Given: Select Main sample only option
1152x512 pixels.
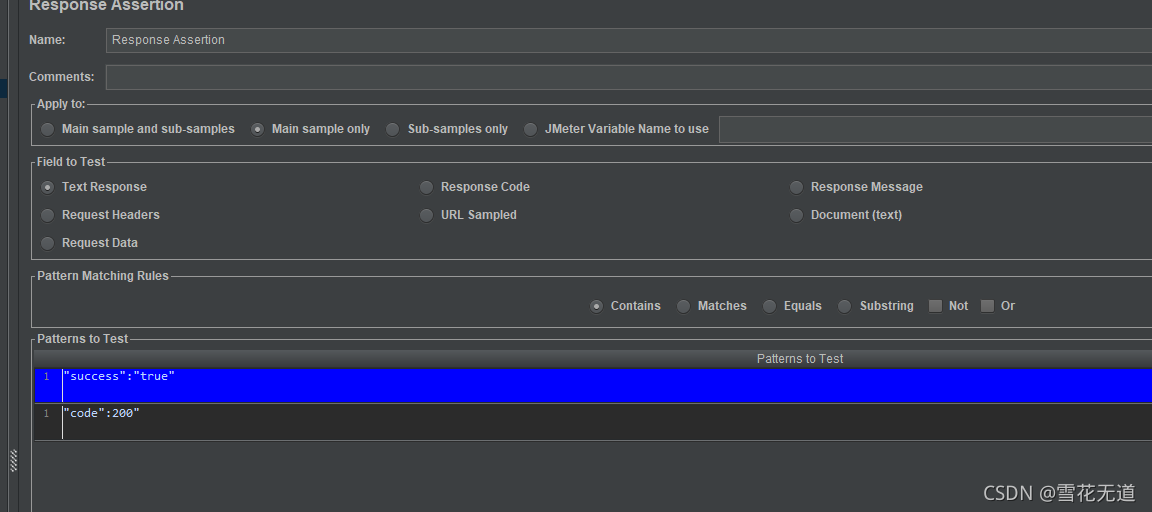Looking at the screenshot, I should [x=257, y=129].
